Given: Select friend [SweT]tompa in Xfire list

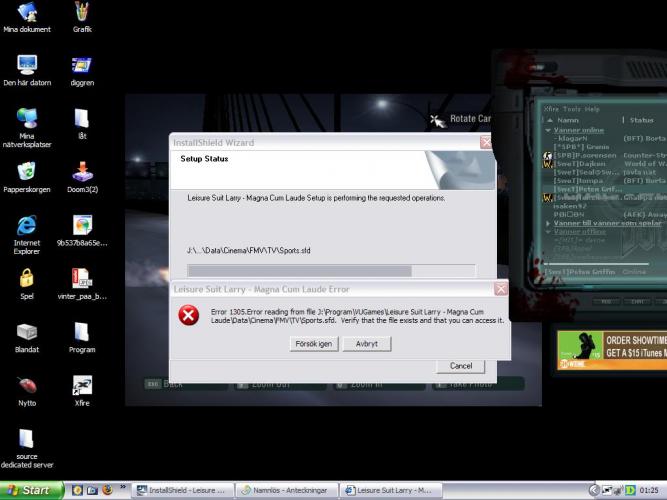Looking at the screenshot, I should click(578, 181).
